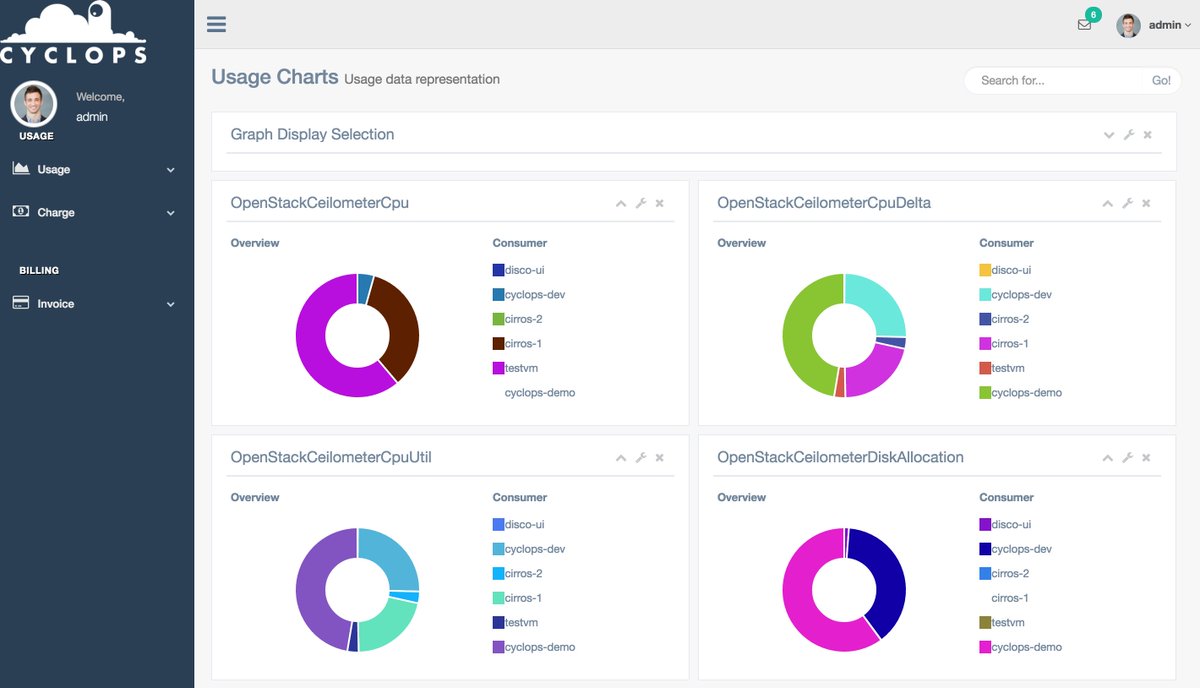The image size is (1200, 688).
Task: Click cirros-1 brown swatch in OpenStackCeilometerCpu legend
Action: pos(499,344)
